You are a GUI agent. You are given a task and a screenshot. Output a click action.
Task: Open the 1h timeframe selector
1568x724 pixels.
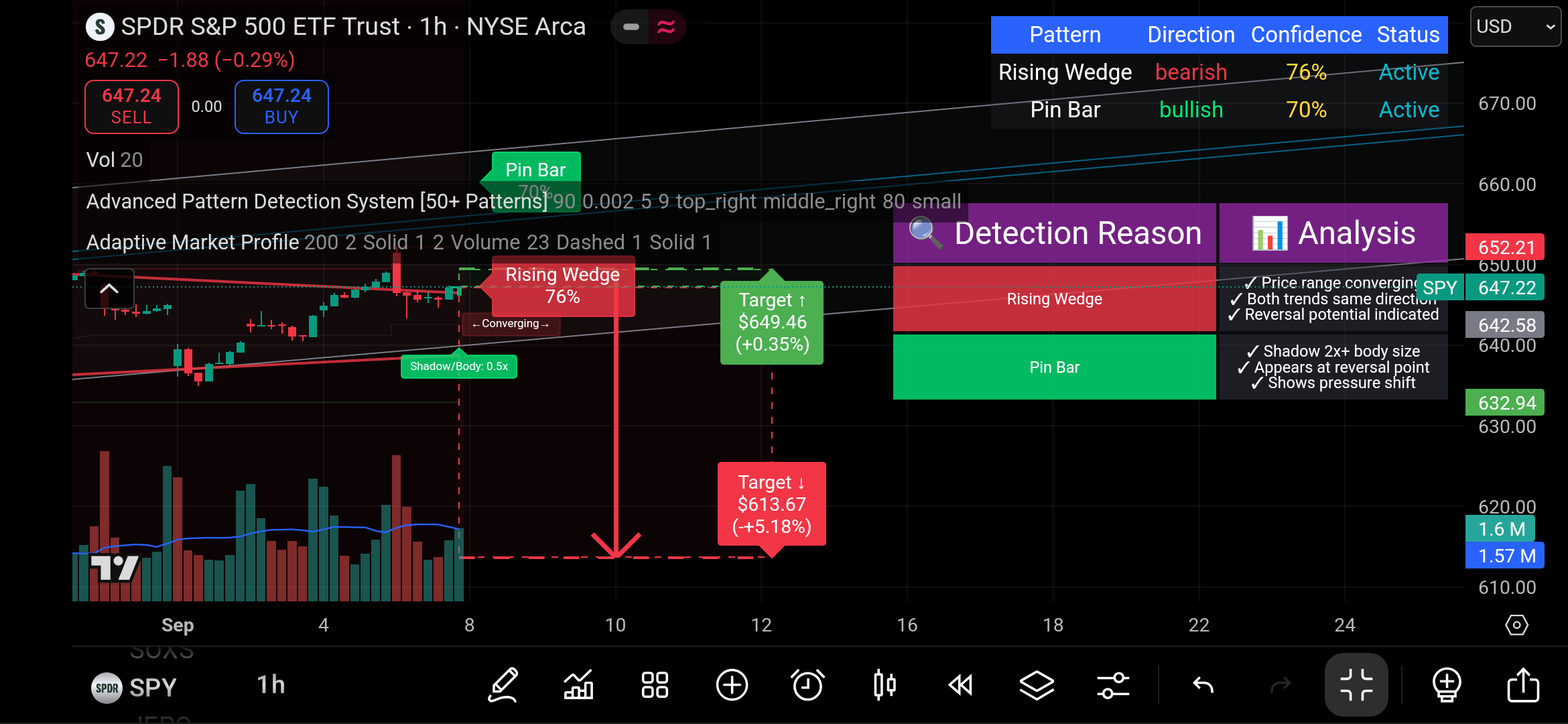pyautogui.click(x=271, y=685)
